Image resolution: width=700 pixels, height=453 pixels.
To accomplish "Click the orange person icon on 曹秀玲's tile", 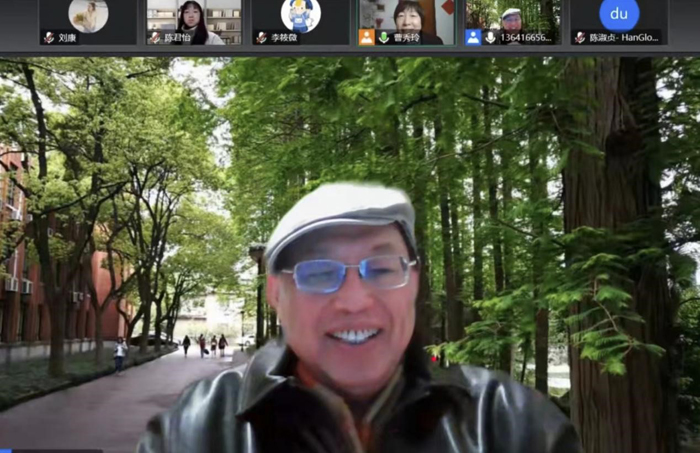I will pos(367,37).
